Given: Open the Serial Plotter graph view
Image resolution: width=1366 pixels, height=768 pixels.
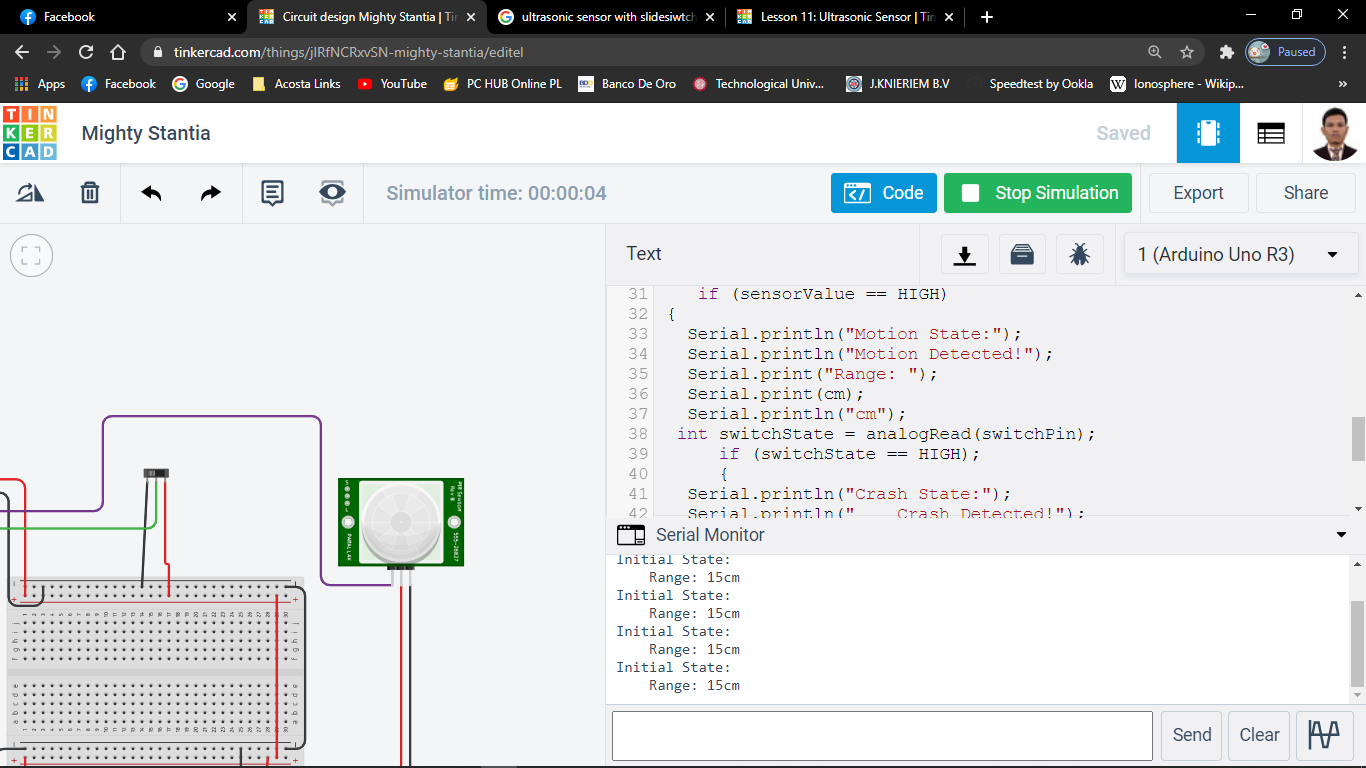Looking at the screenshot, I should (1324, 735).
